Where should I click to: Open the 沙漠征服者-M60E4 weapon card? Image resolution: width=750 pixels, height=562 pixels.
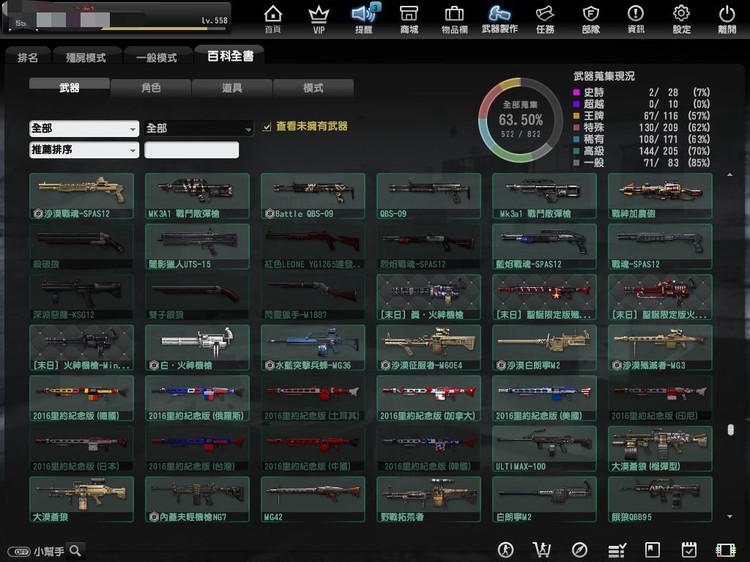click(429, 348)
